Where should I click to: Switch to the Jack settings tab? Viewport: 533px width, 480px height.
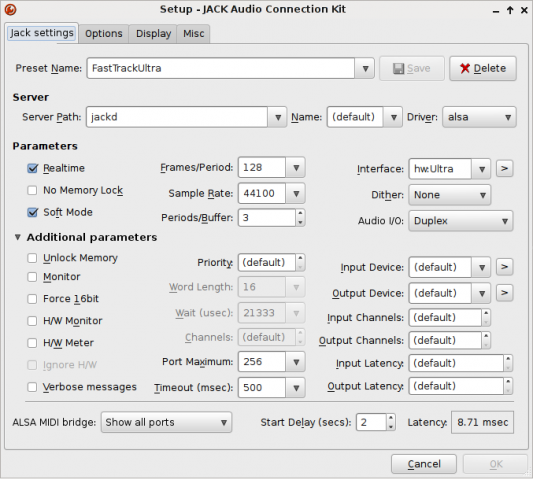42,33
